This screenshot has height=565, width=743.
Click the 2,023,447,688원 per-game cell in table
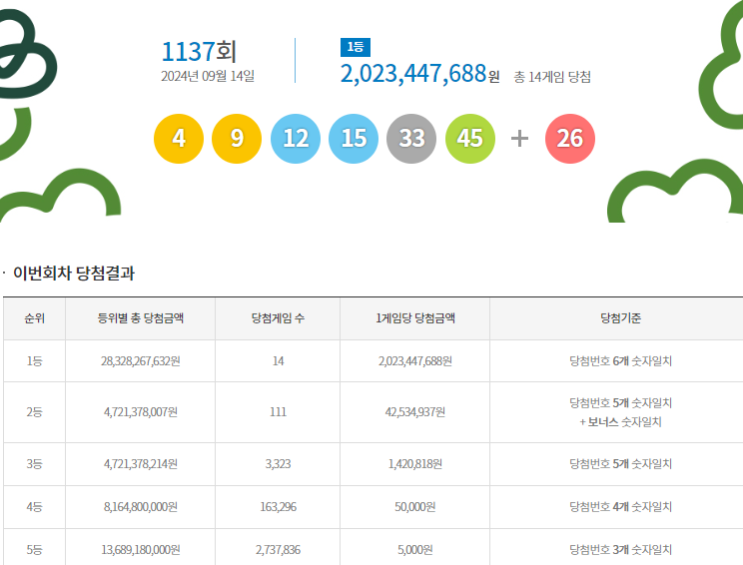click(415, 361)
